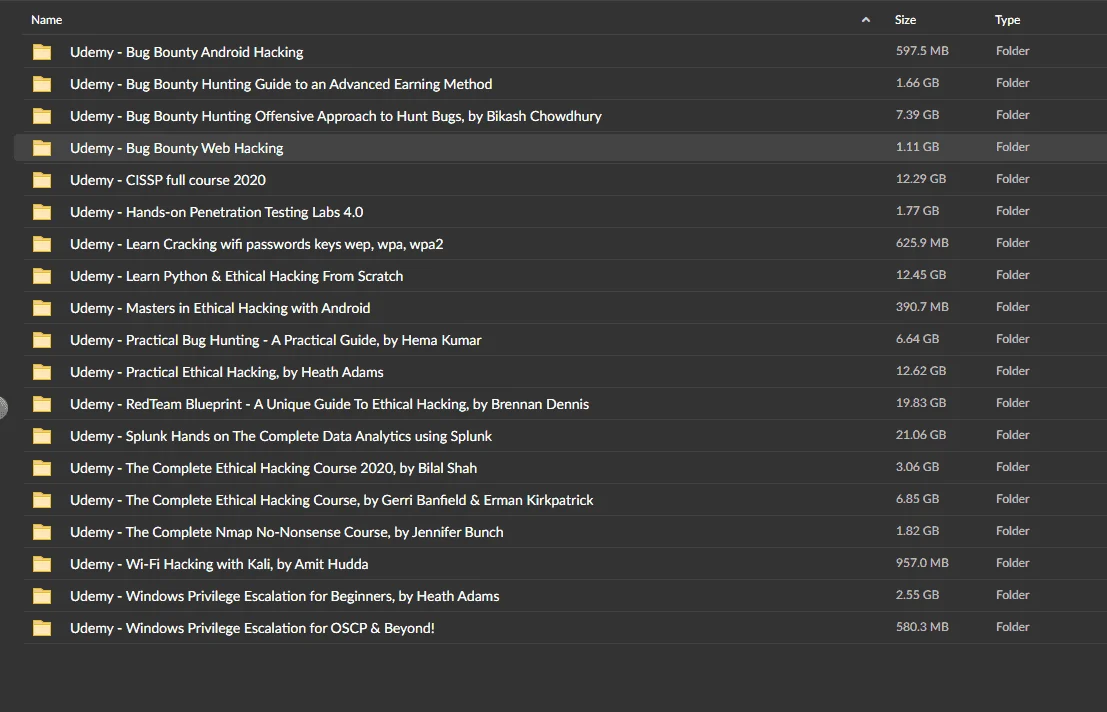1107x712 pixels.
Task: Select Udemy - Bug Bounty Android Hacking name
Action: pyautogui.click(x=186, y=52)
